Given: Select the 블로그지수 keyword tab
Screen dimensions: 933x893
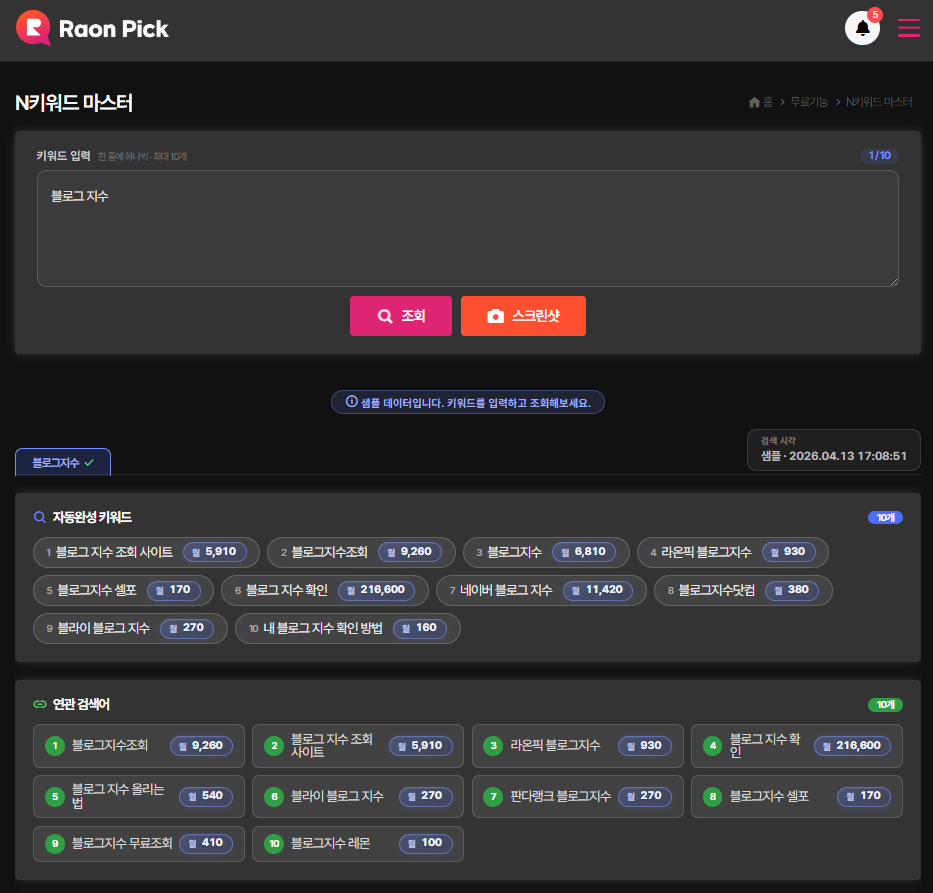Looking at the screenshot, I should coord(63,462).
